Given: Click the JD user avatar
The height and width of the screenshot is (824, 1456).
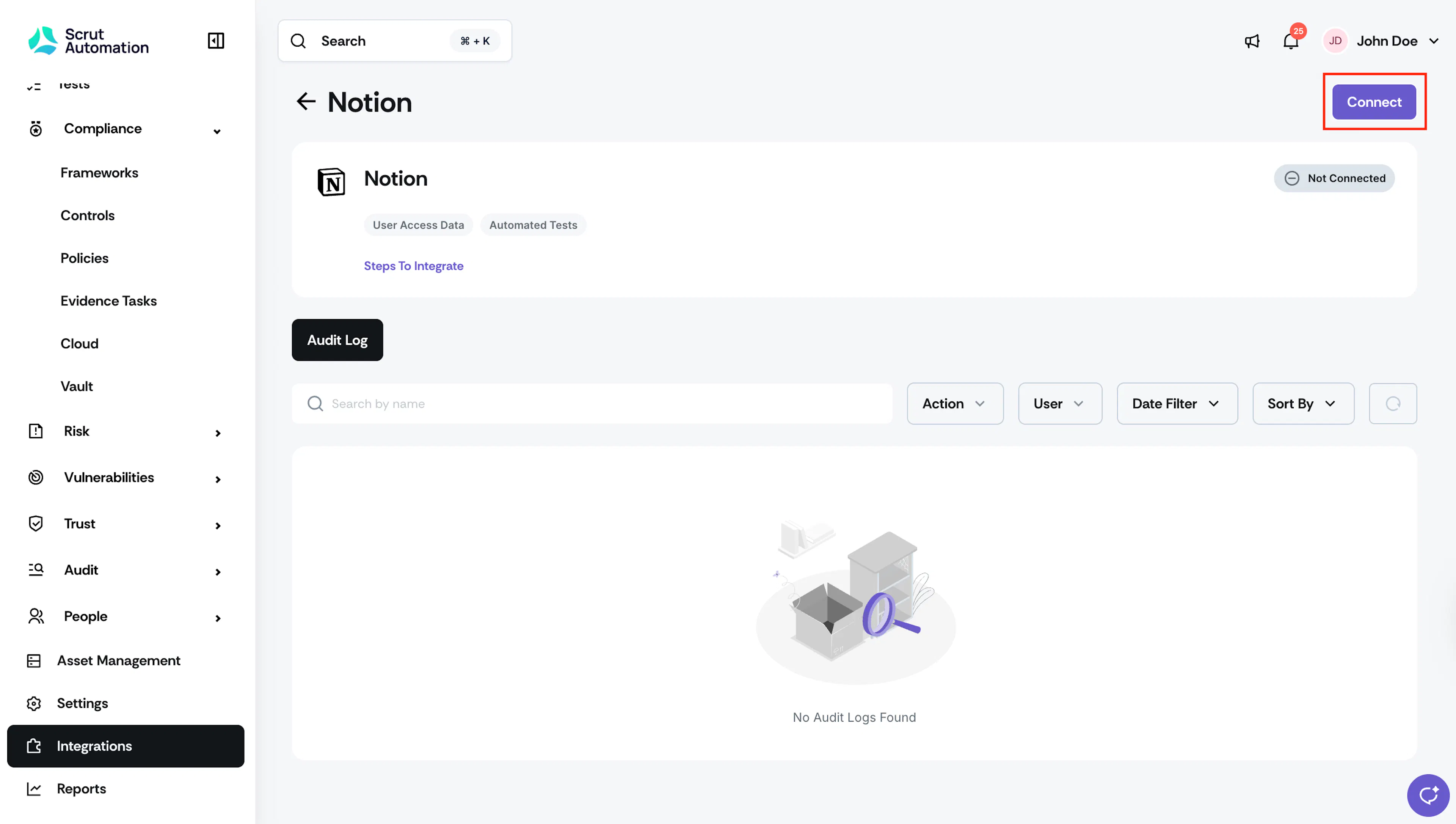Looking at the screenshot, I should pyautogui.click(x=1335, y=41).
